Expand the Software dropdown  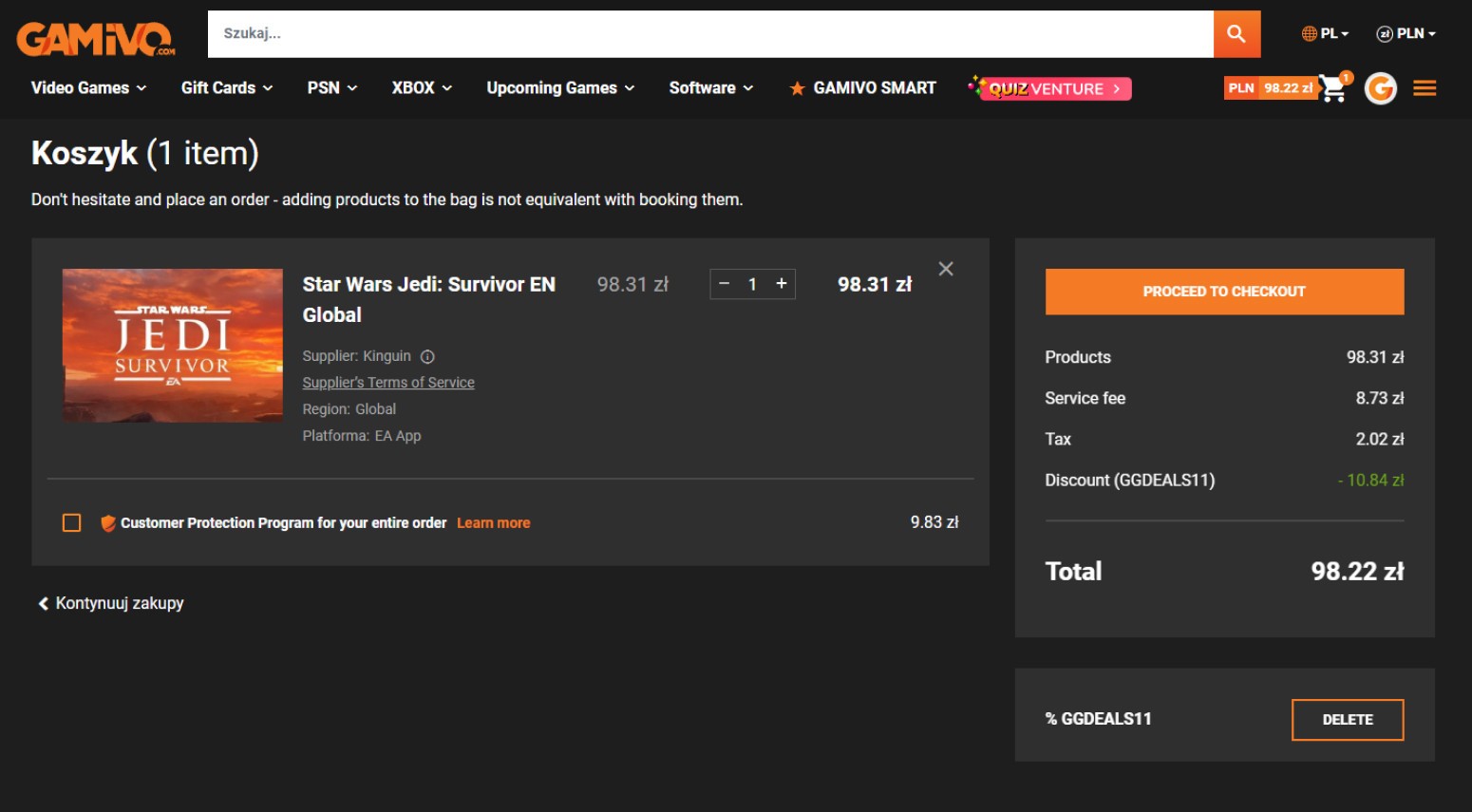point(711,88)
